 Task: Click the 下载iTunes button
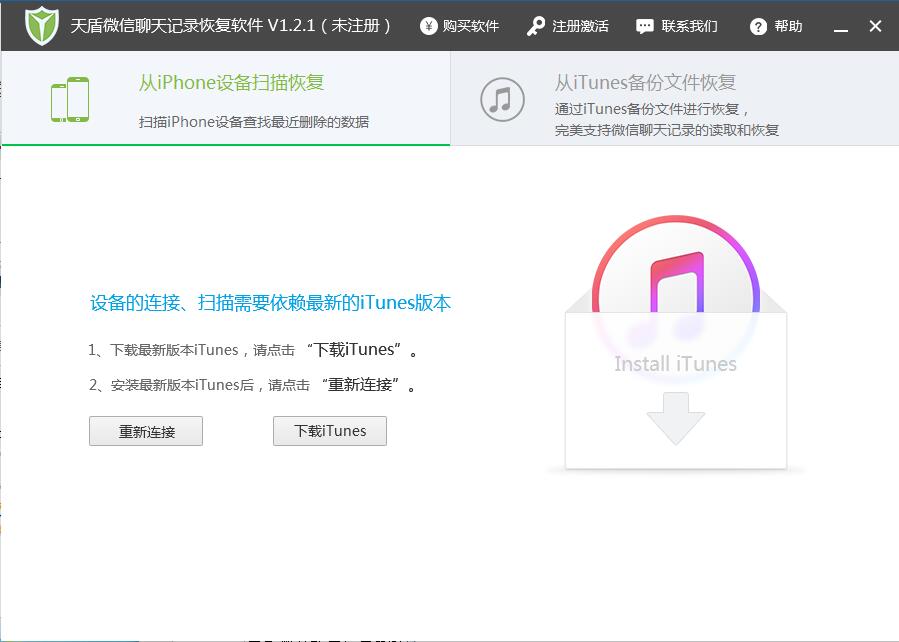330,431
